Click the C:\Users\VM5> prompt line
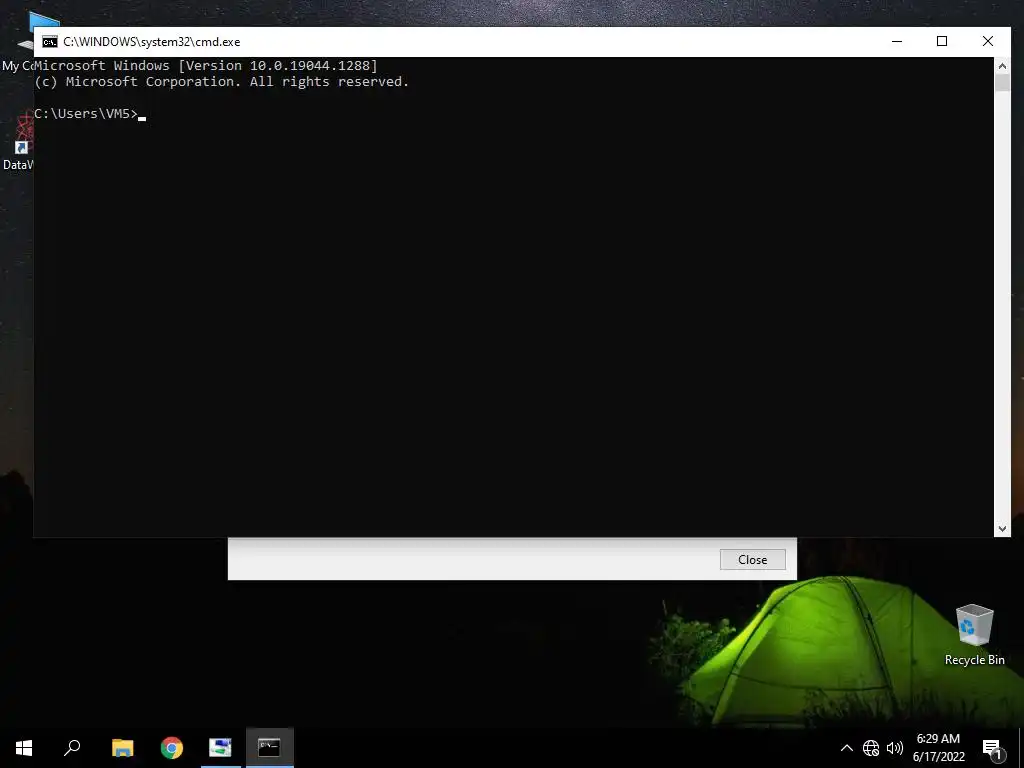The image size is (1024, 768). tap(90, 114)
